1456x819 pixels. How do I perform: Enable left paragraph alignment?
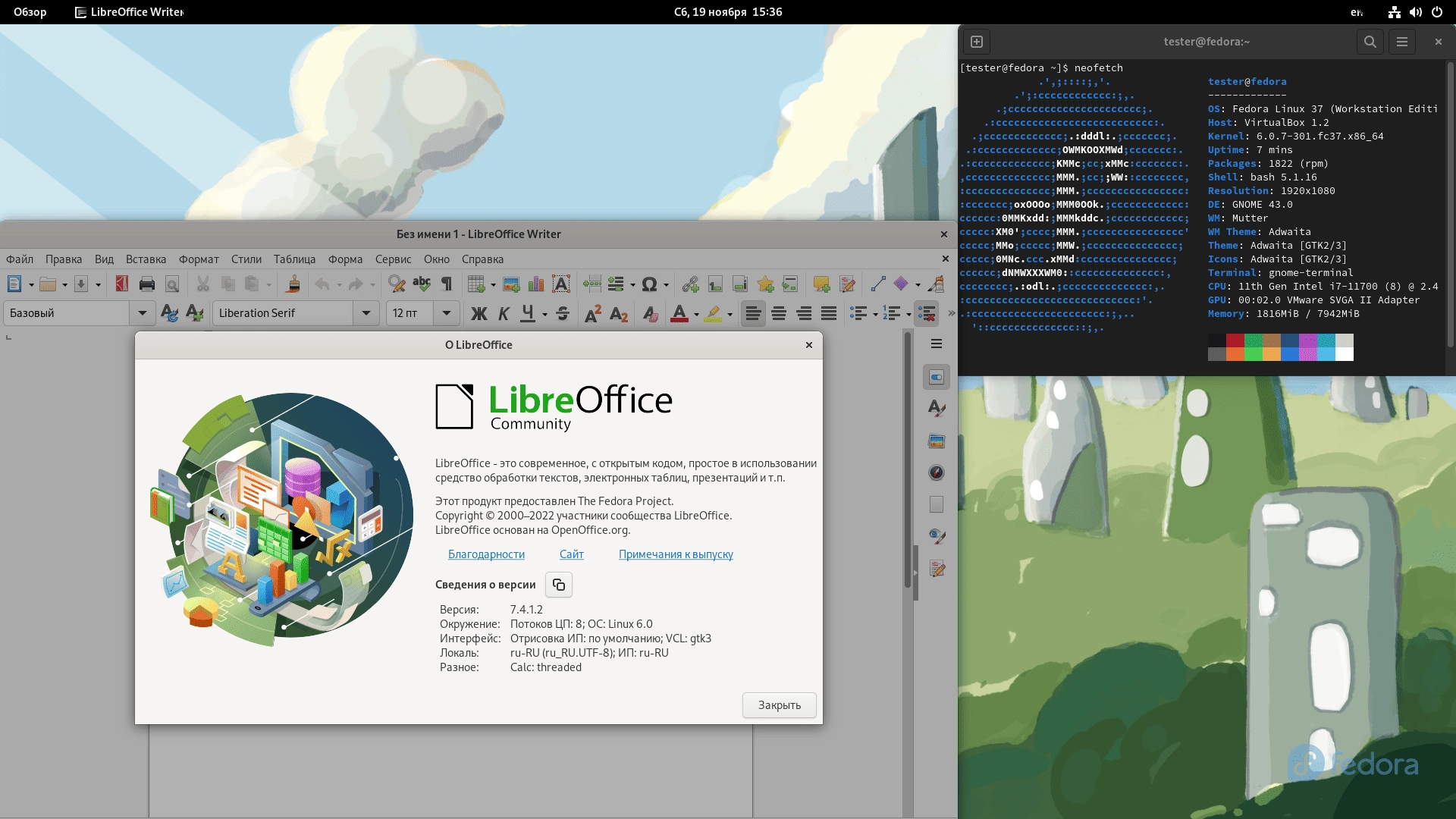point(753,313)
